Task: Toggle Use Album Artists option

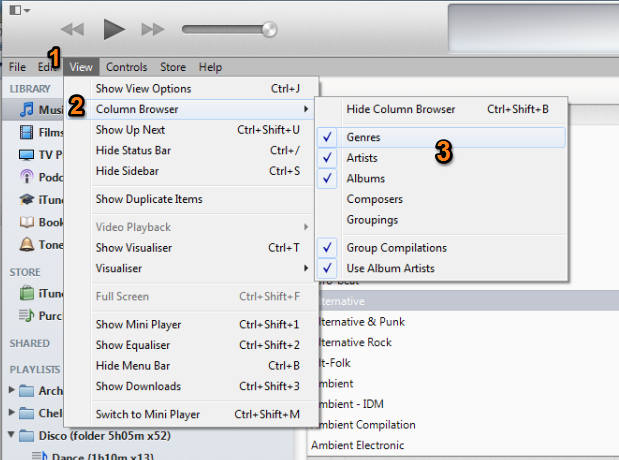Action: click(441, 268)
